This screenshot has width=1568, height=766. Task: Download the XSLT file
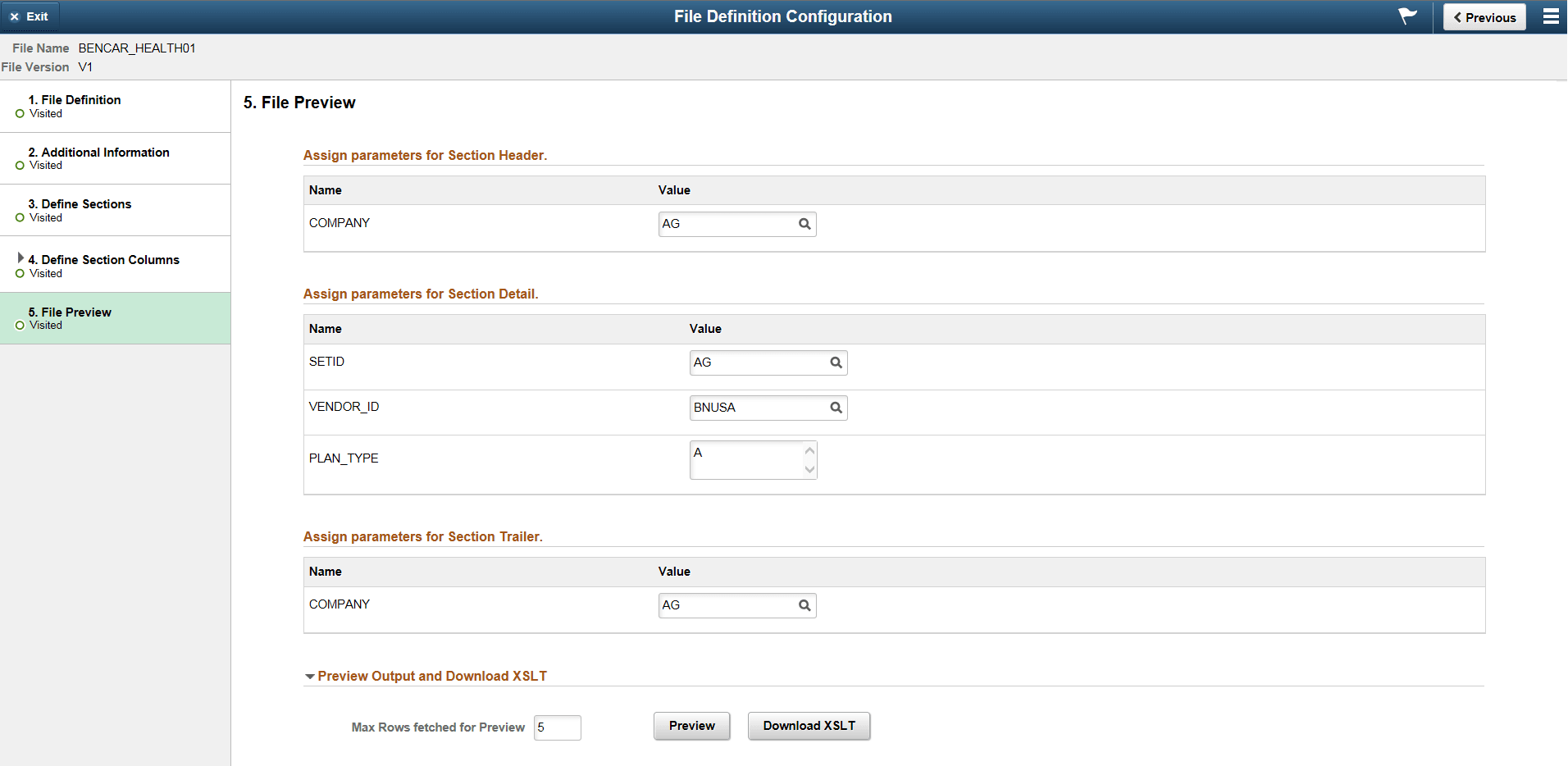coord(808,726)
